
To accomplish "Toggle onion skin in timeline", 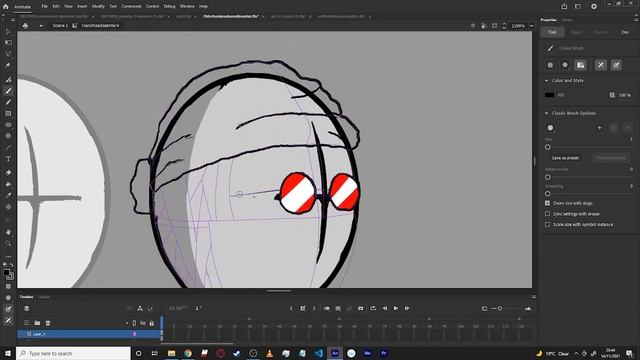I will click(x=327, y=309).
